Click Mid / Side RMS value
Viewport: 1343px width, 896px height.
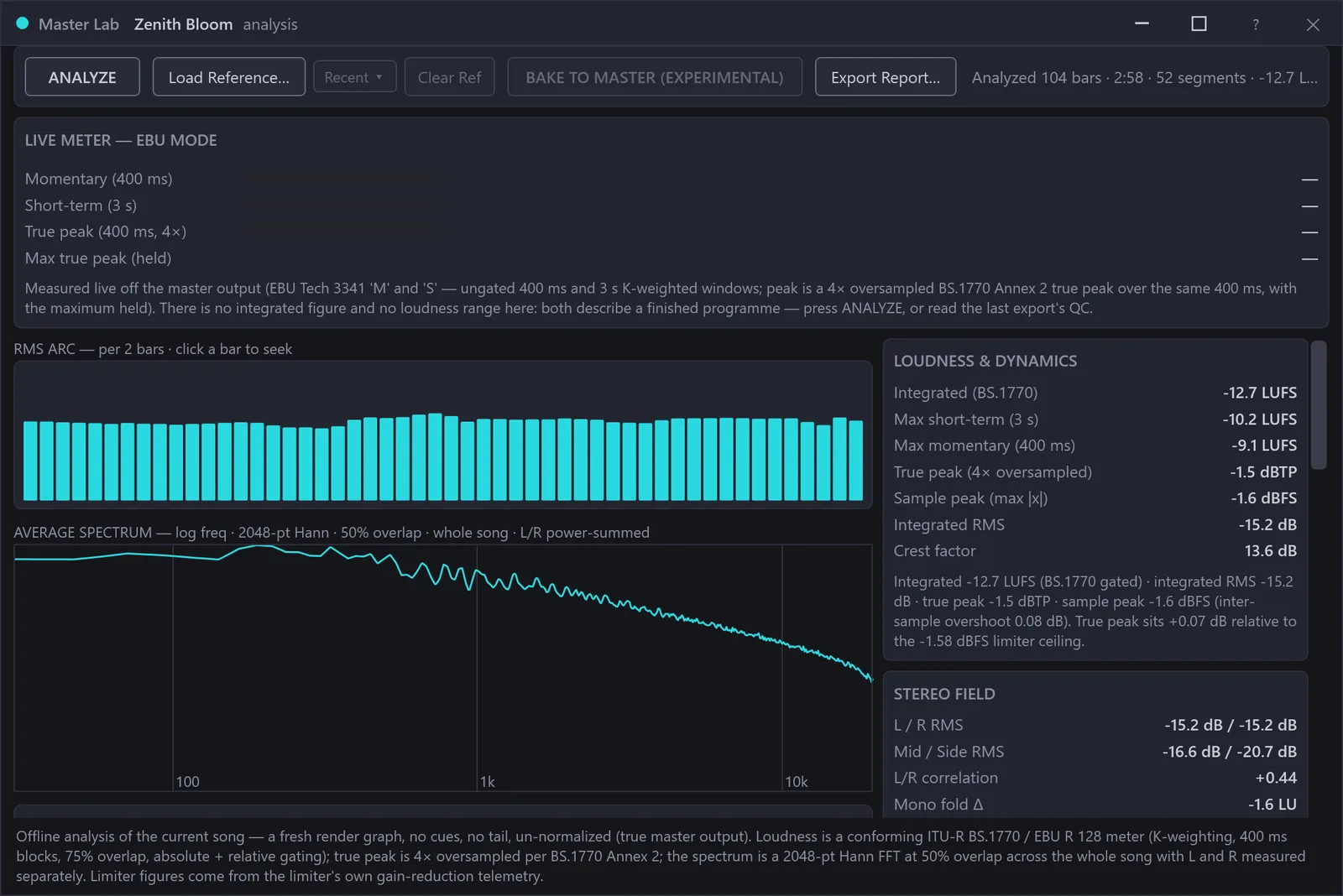(1230, 752)
